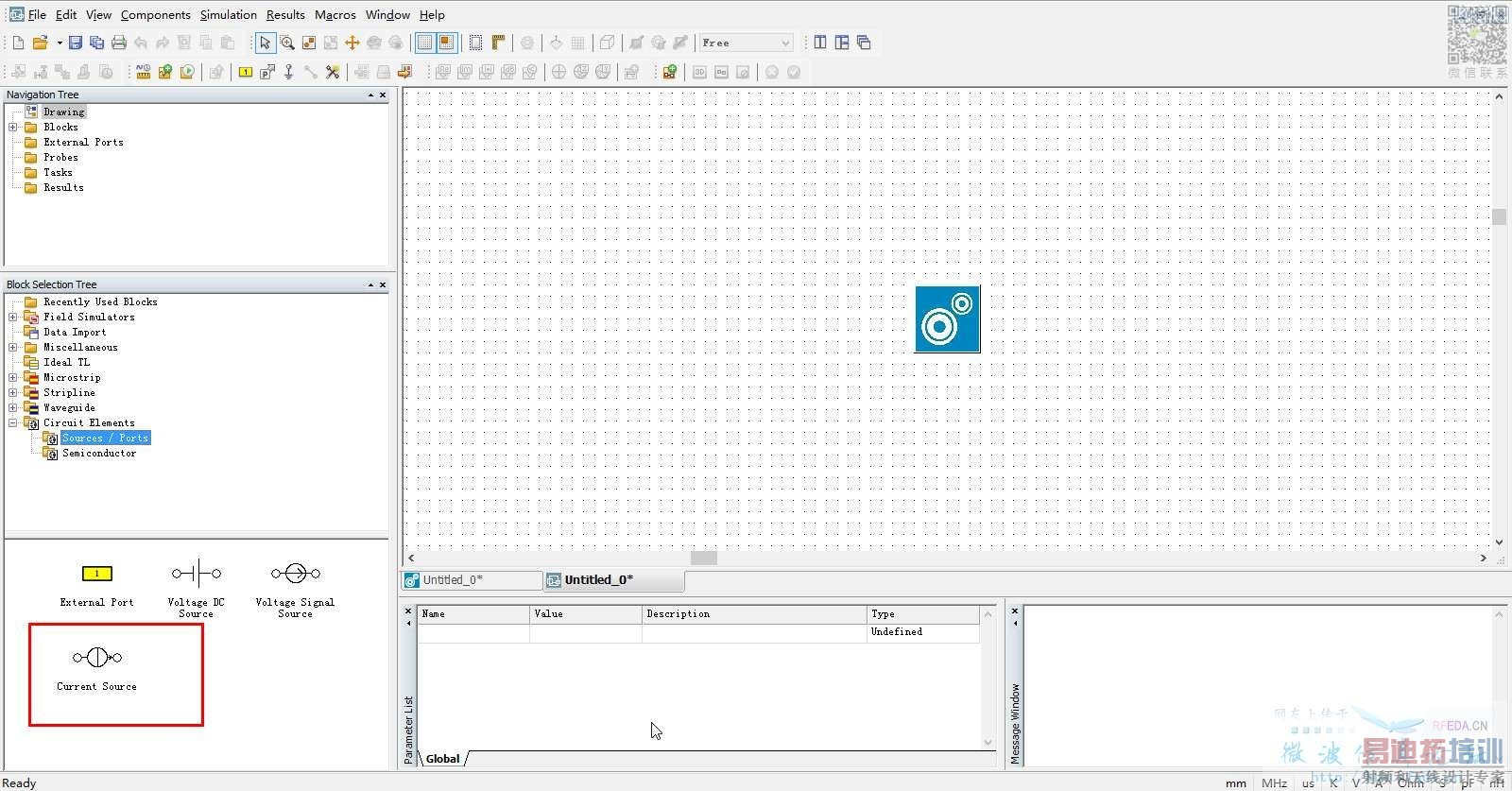Click the orange arrow export icon

pos(405,72)
